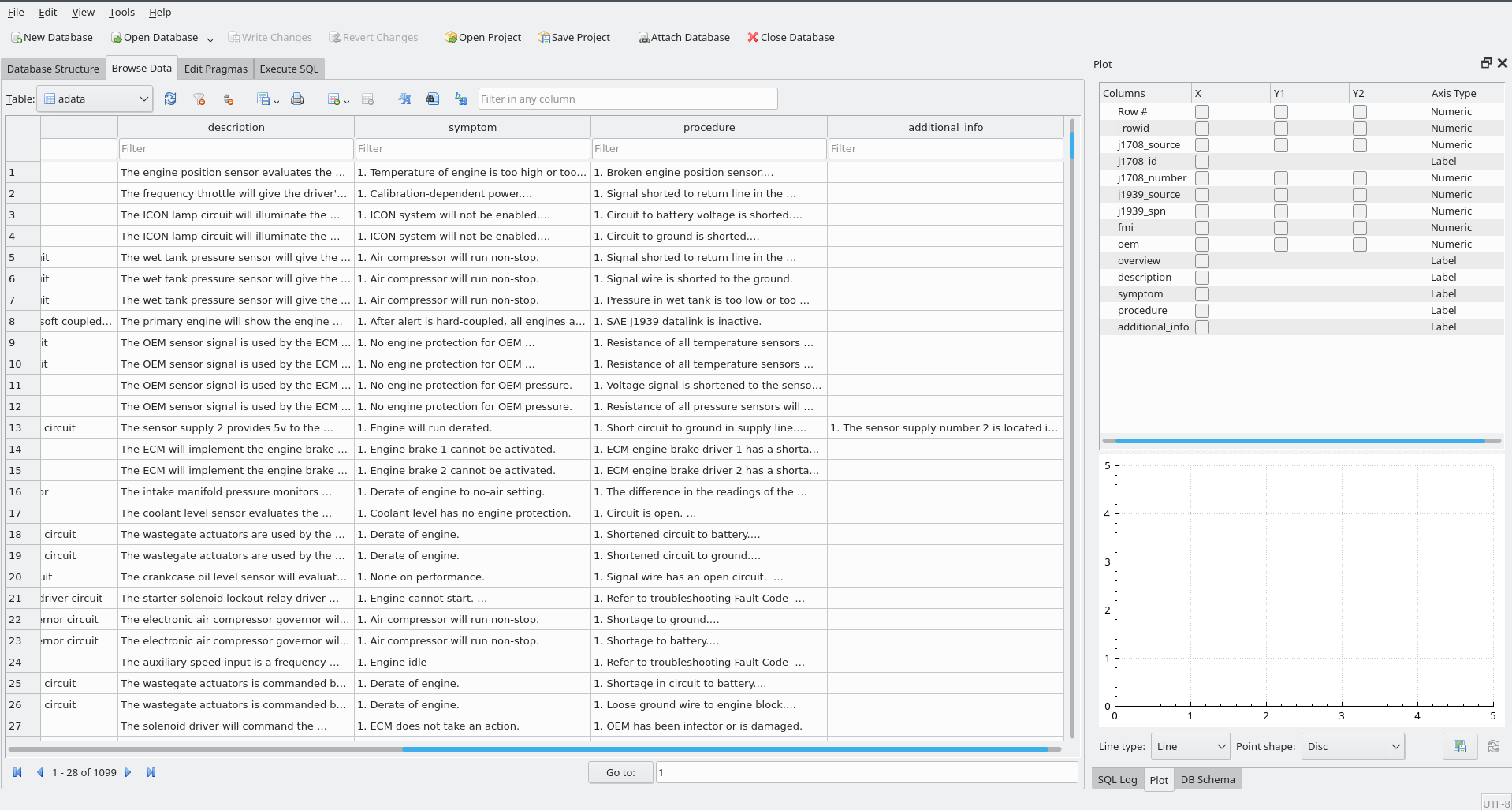Jump to the last page of records
This screenshot has width=1512, height=810.
point(151,772)
